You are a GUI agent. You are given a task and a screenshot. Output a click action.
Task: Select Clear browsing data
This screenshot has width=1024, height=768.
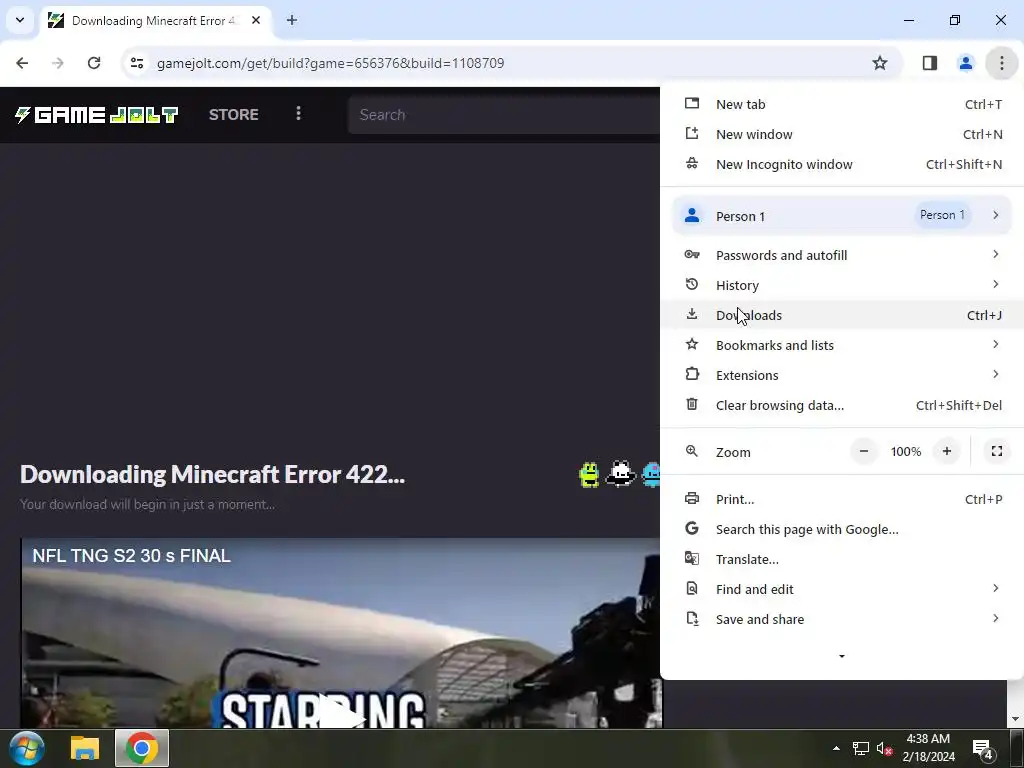(x=842, y=406)
